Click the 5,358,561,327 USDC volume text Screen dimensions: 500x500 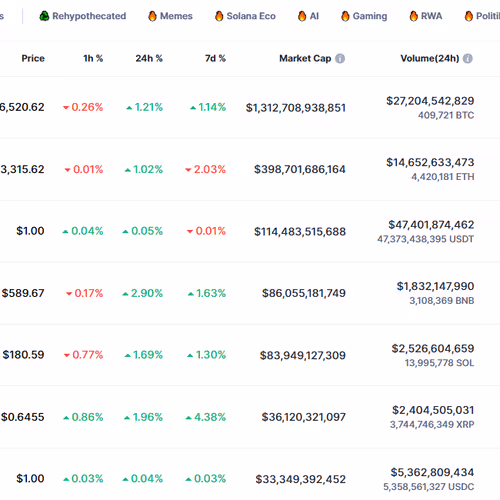tap(429, 487)
